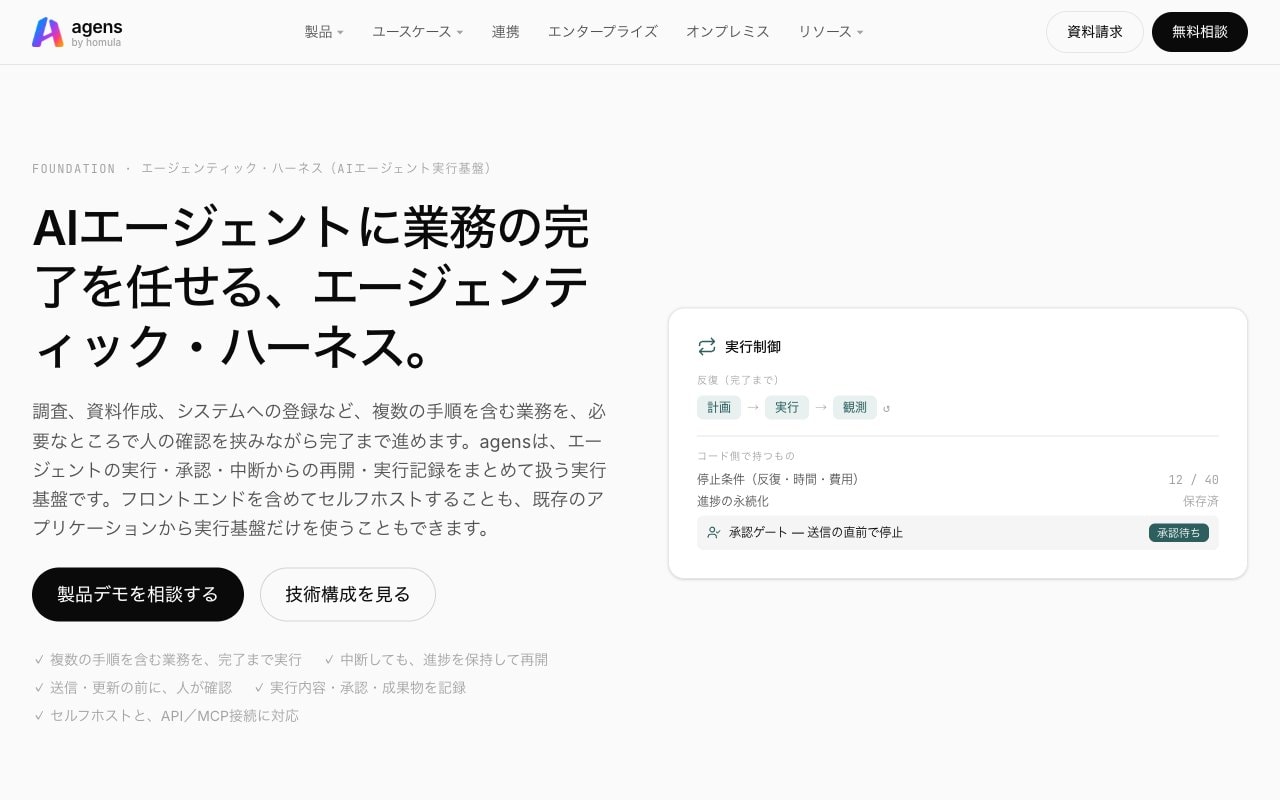Click the 保存済 status text
The image size is (1280, 800).
(1201, 502)
